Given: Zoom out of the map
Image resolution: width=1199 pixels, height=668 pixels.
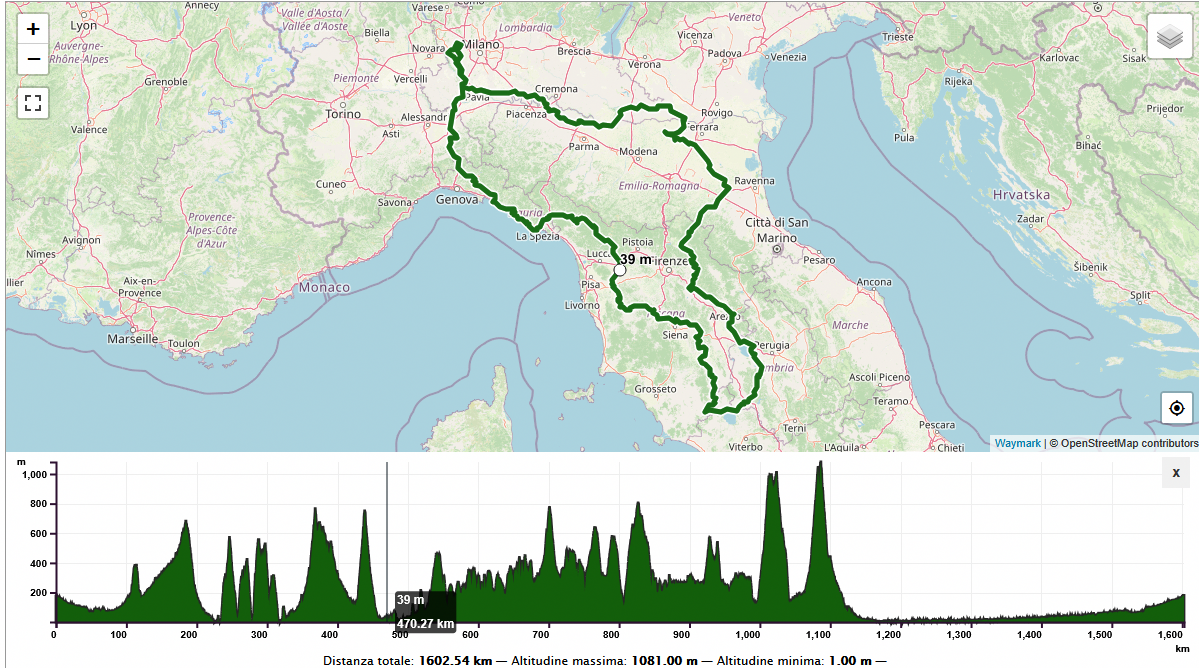Looking at the screenshot, I should pyautogui.click(x=33, y=60).
